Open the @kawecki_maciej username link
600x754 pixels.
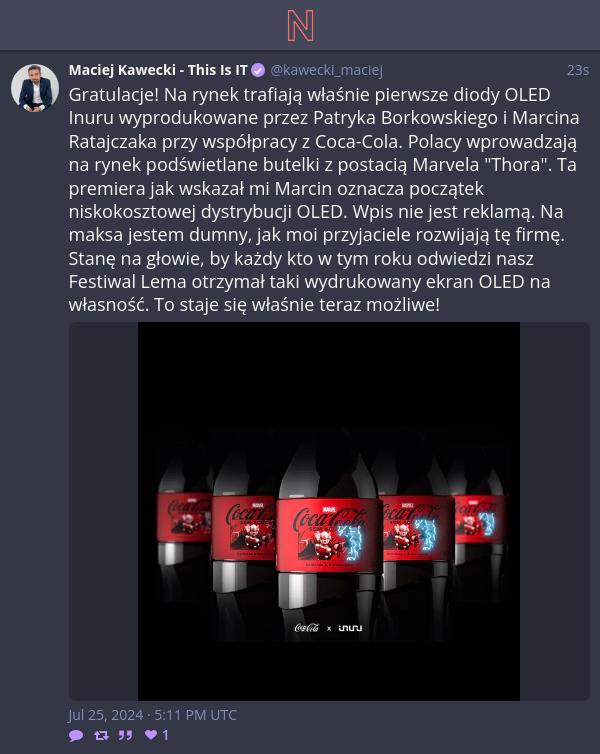click(326, 70)
